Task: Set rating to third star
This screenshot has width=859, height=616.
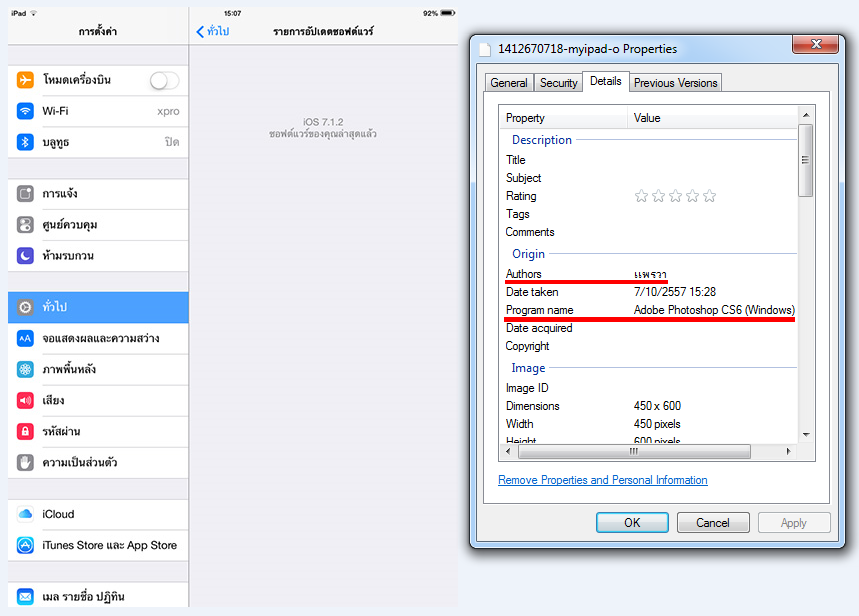Action: tap(675, 196)
